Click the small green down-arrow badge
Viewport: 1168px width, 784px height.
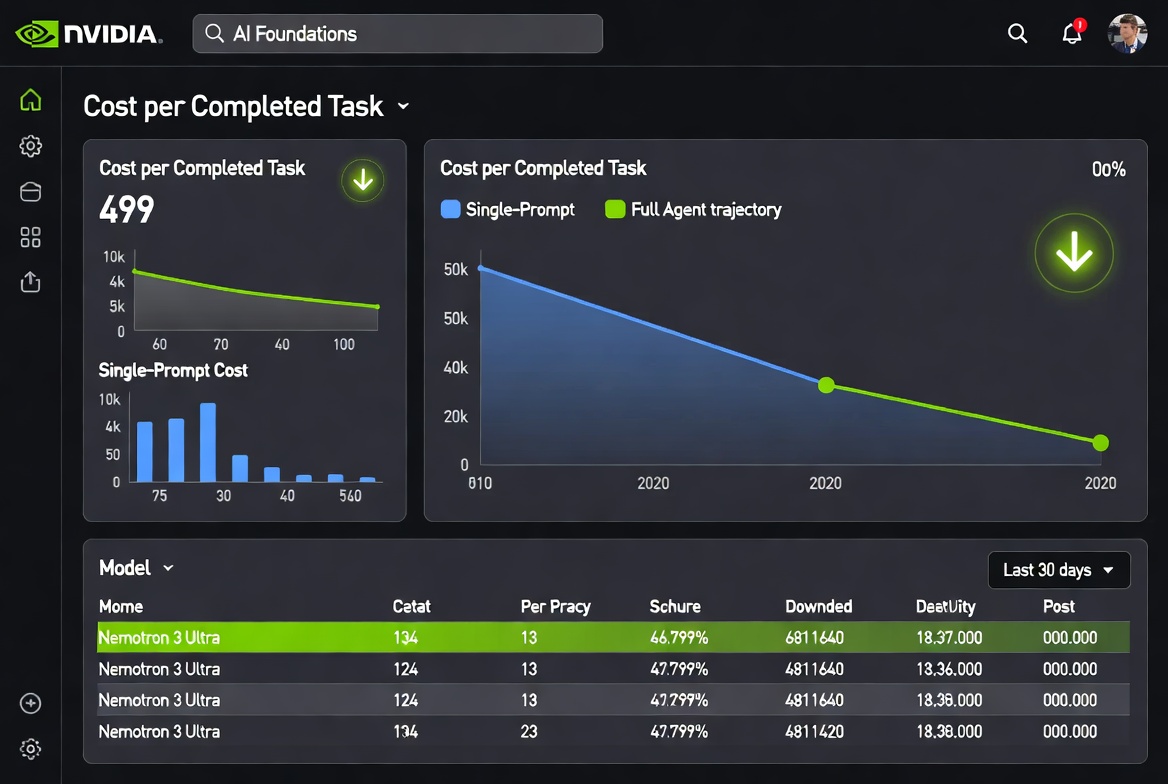(x=363, y=180)
